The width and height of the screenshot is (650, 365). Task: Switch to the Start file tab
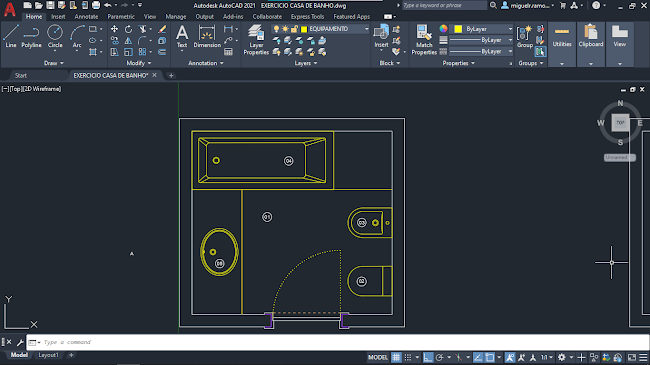click(x=21, y=75)
